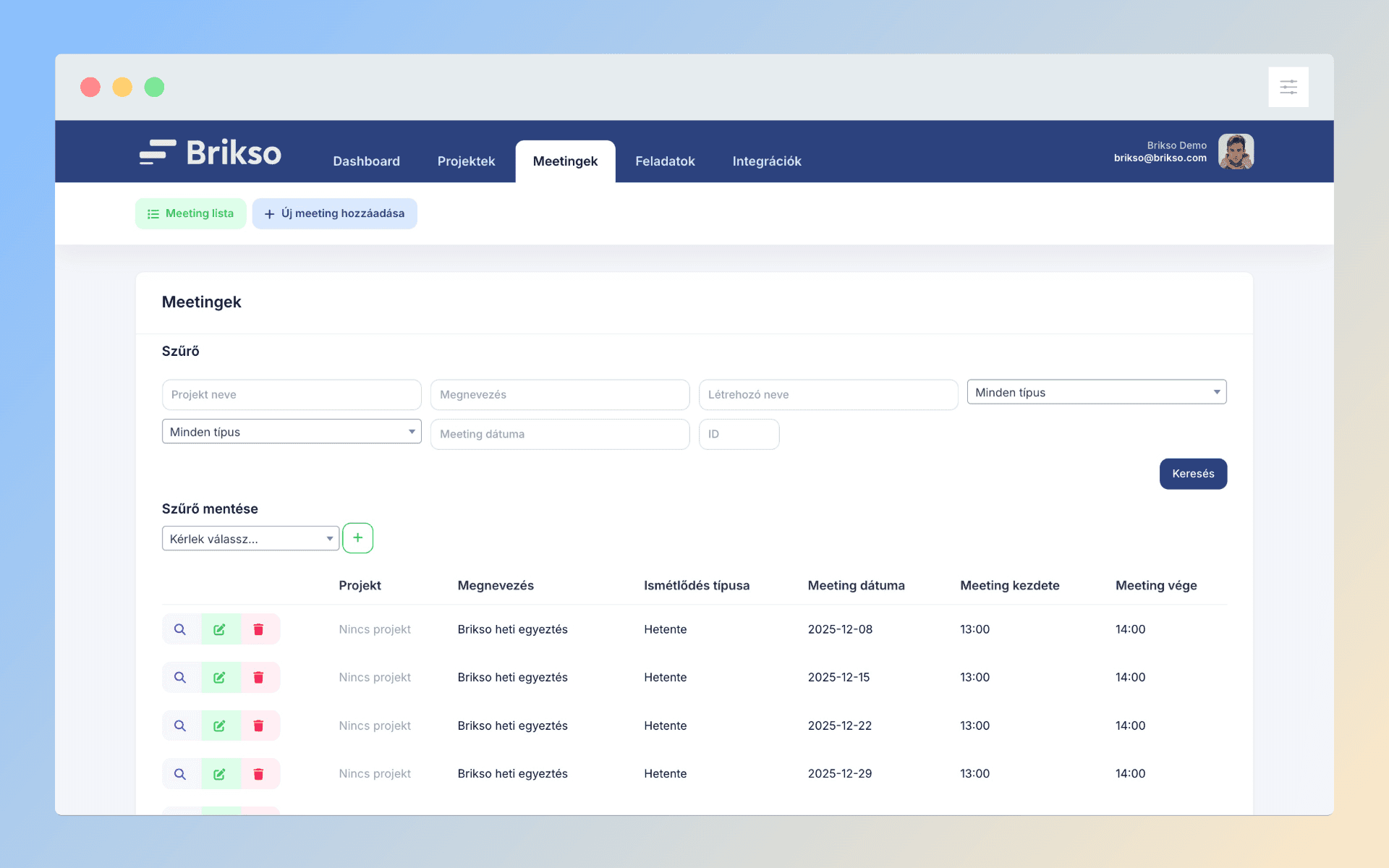
Task: Delete the 2025-12-22 meeting with the trash icon
Action: 258,726
